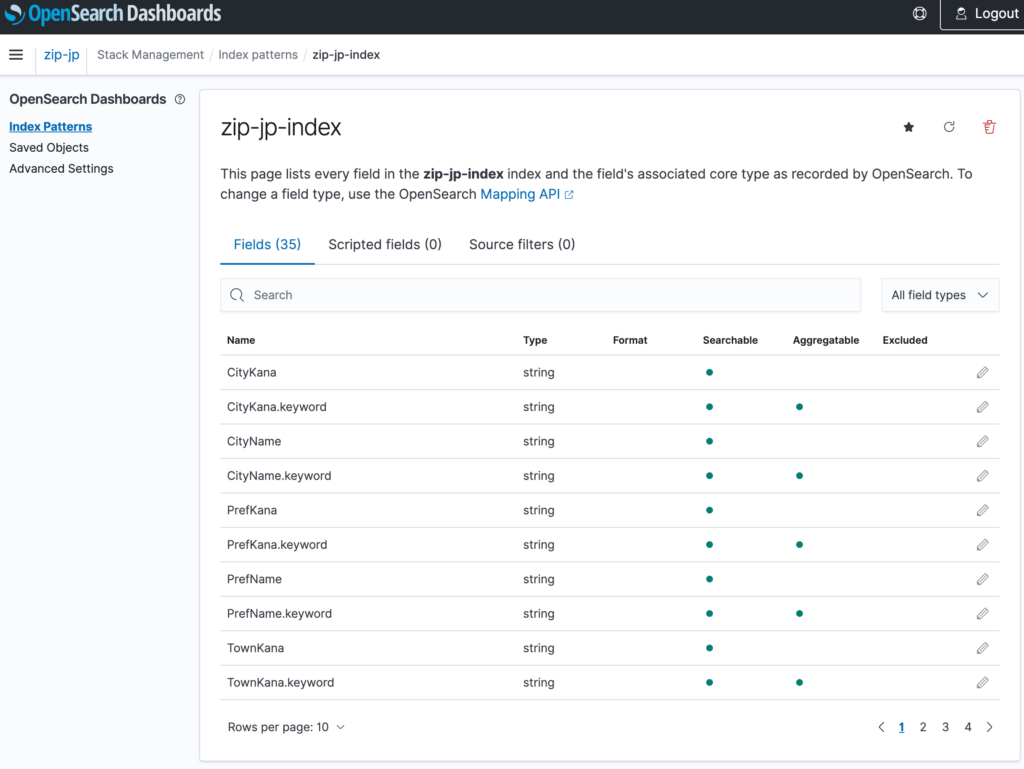Click the zip-jp-index breadcrumb
This screenshot has height=769, width=1024.
coord(346,55)
